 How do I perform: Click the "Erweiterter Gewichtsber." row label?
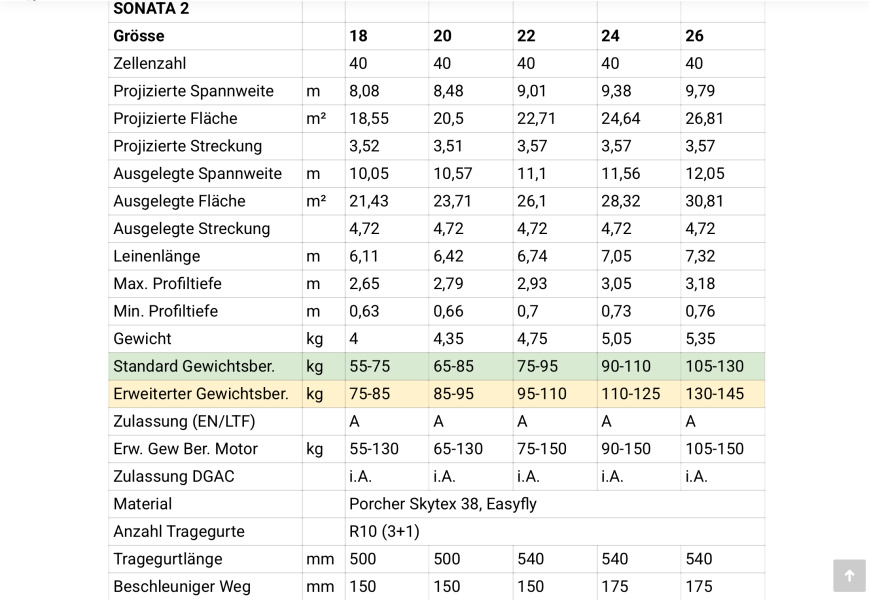click(x=201, y=394)
